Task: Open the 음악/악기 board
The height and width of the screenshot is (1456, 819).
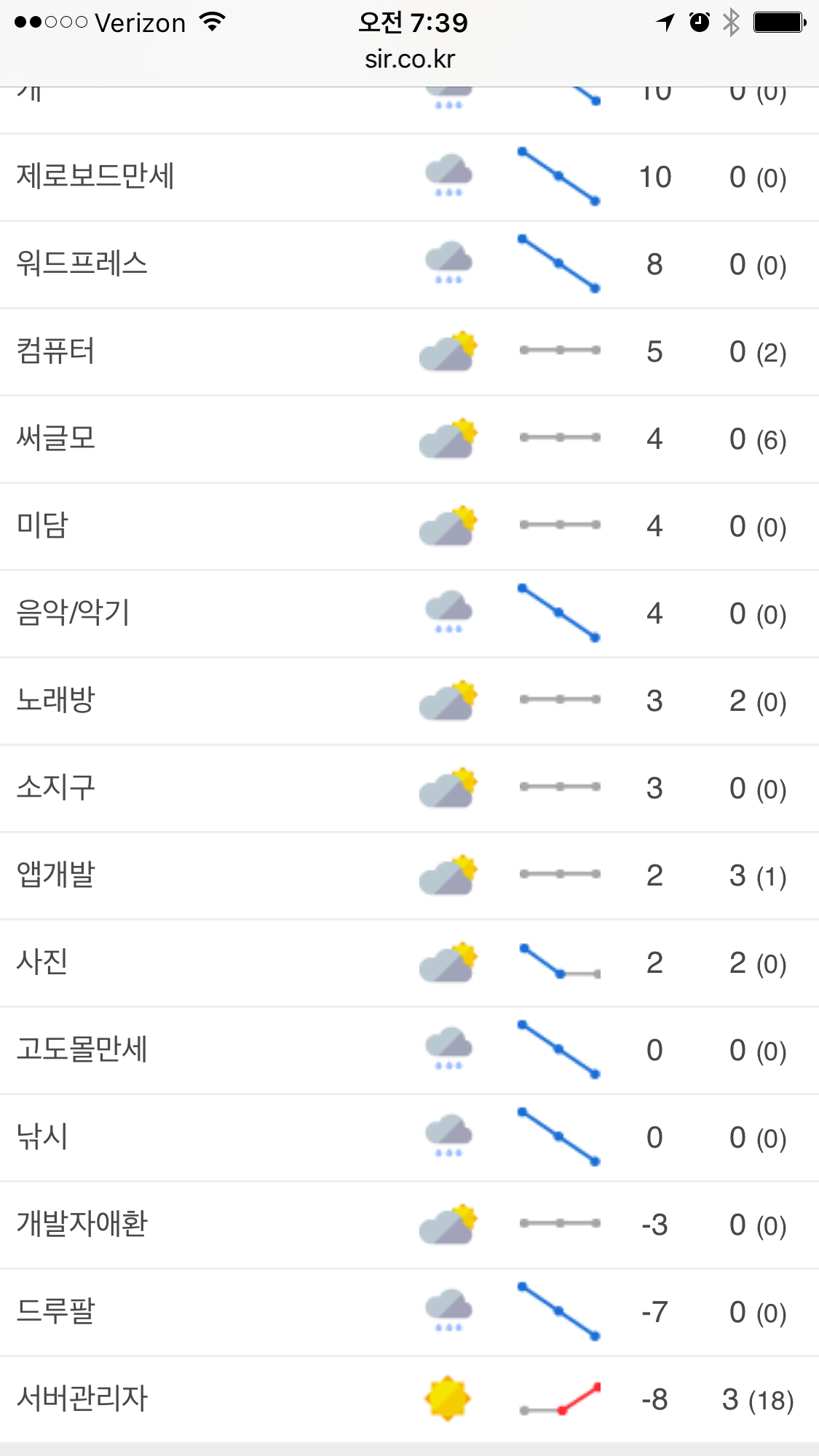Action: click(x=74, y=613)
